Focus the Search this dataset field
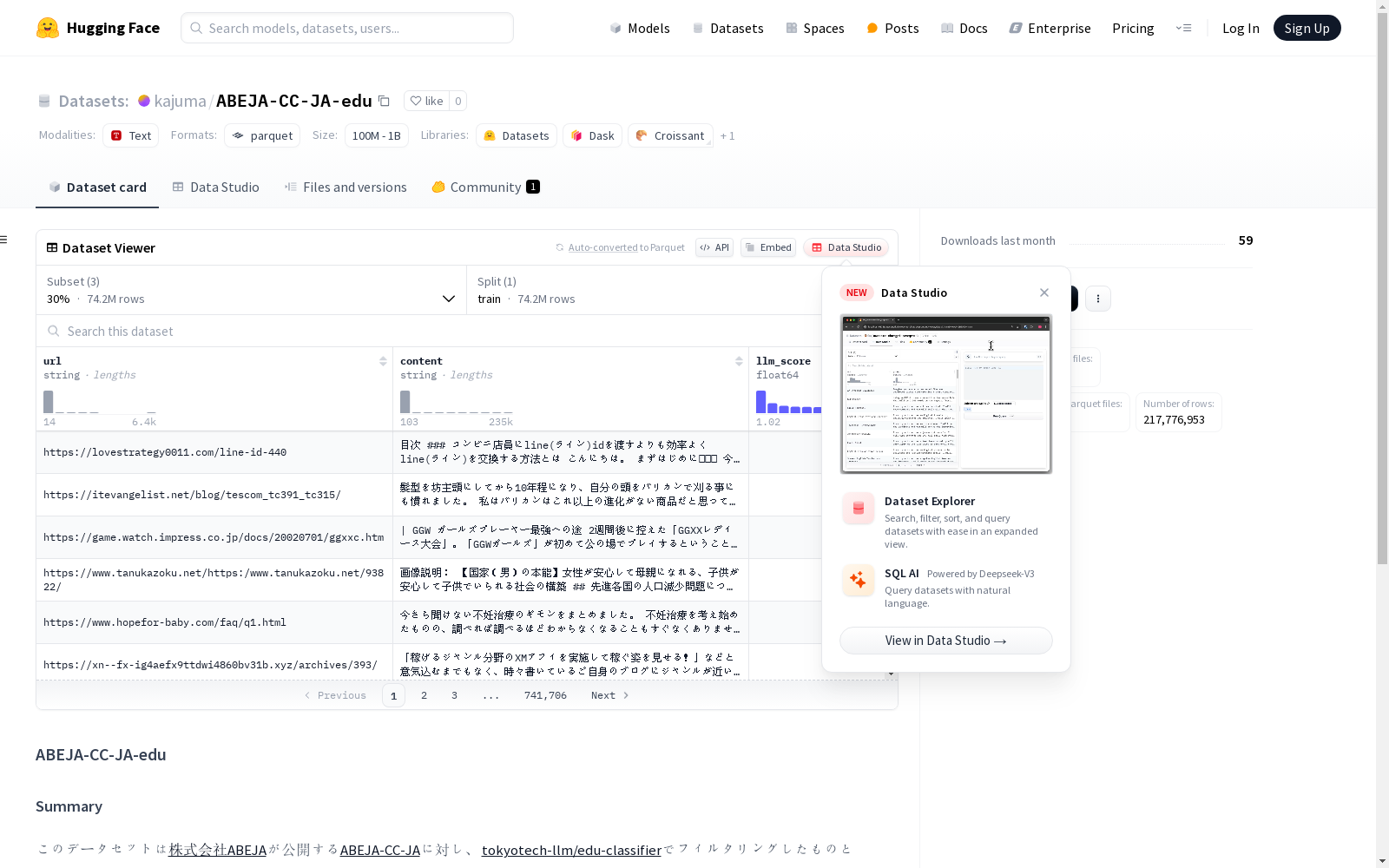This screenshot has width=1389, height=868. pyautogui.click(x=430, y=331)
